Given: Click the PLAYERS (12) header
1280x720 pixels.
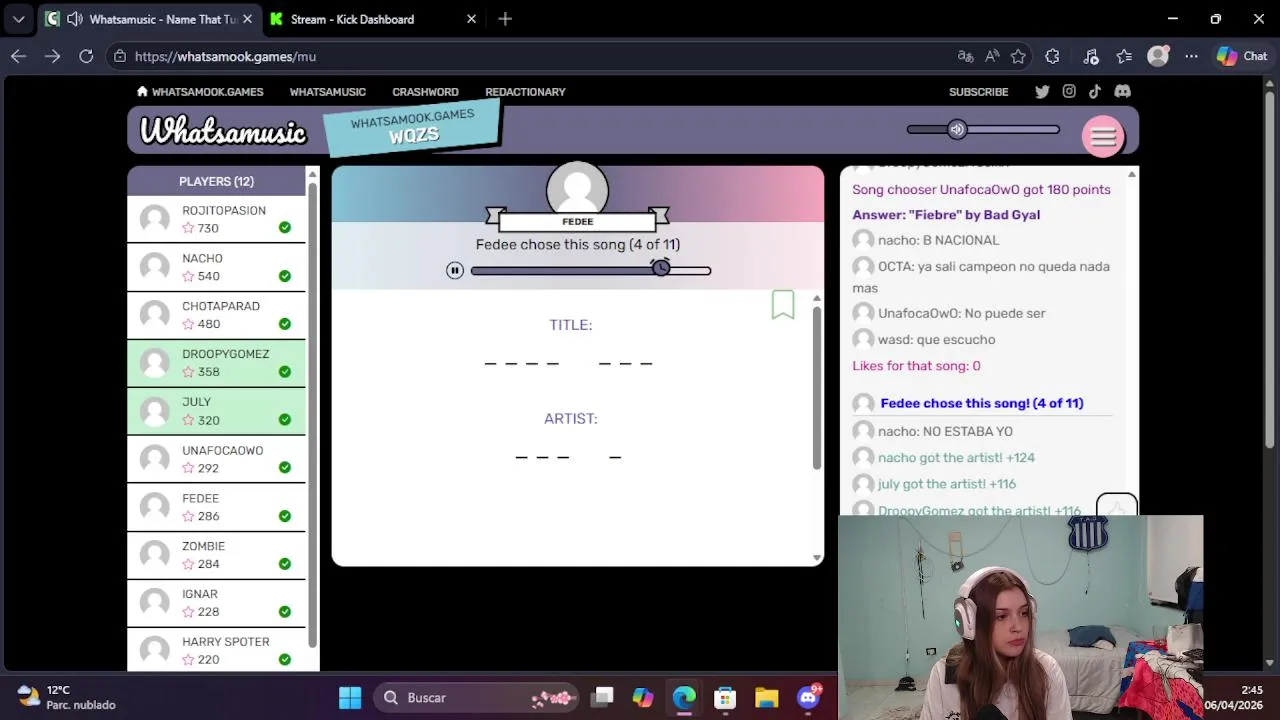Looking at the screenshot, I should pos(216,181).
